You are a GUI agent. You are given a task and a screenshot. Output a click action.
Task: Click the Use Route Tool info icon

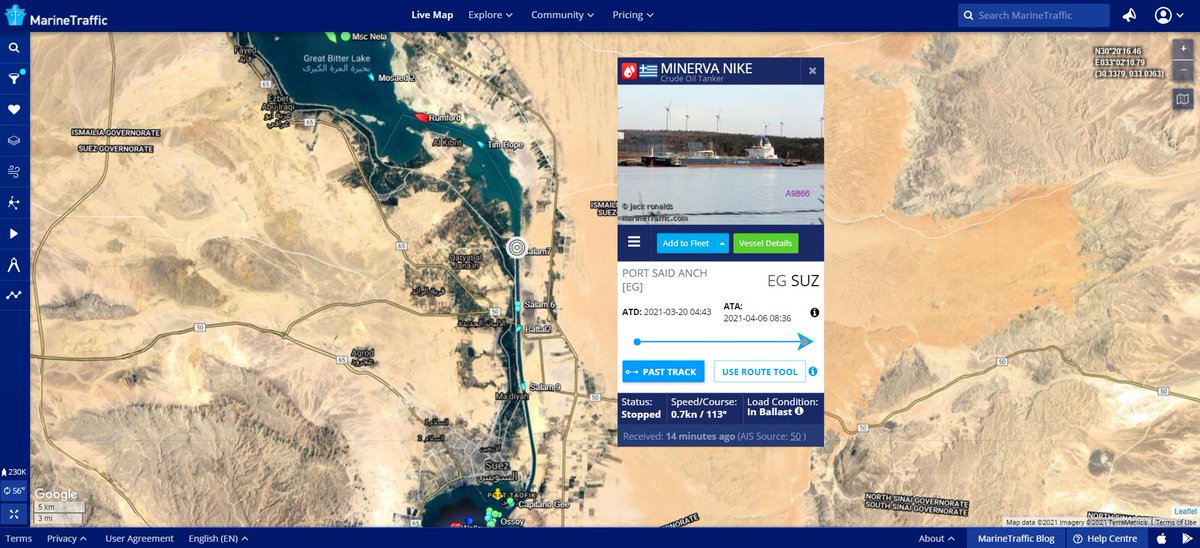click(x=813, y=371)
